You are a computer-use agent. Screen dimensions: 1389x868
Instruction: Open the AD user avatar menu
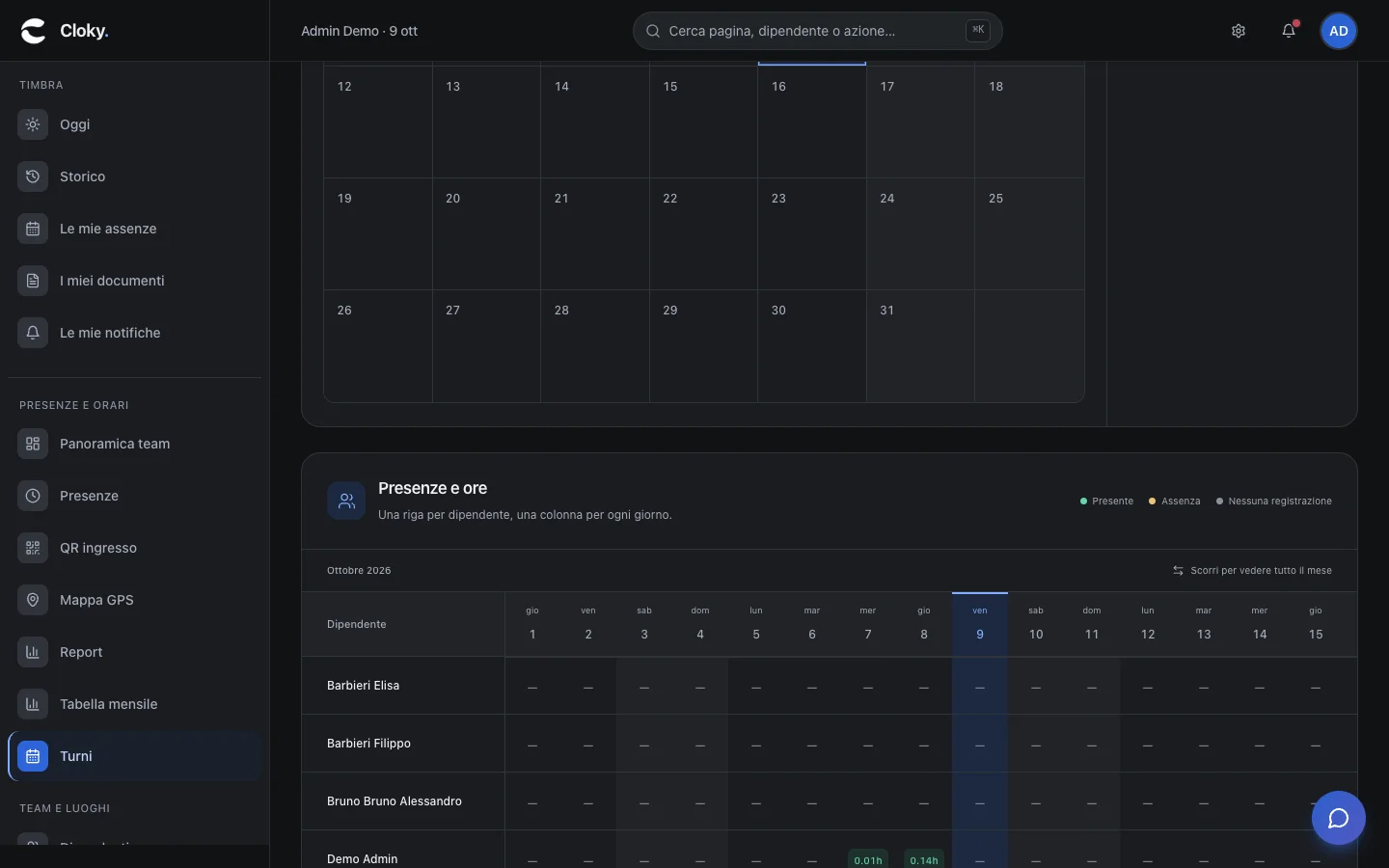(x=1339, y=31)
